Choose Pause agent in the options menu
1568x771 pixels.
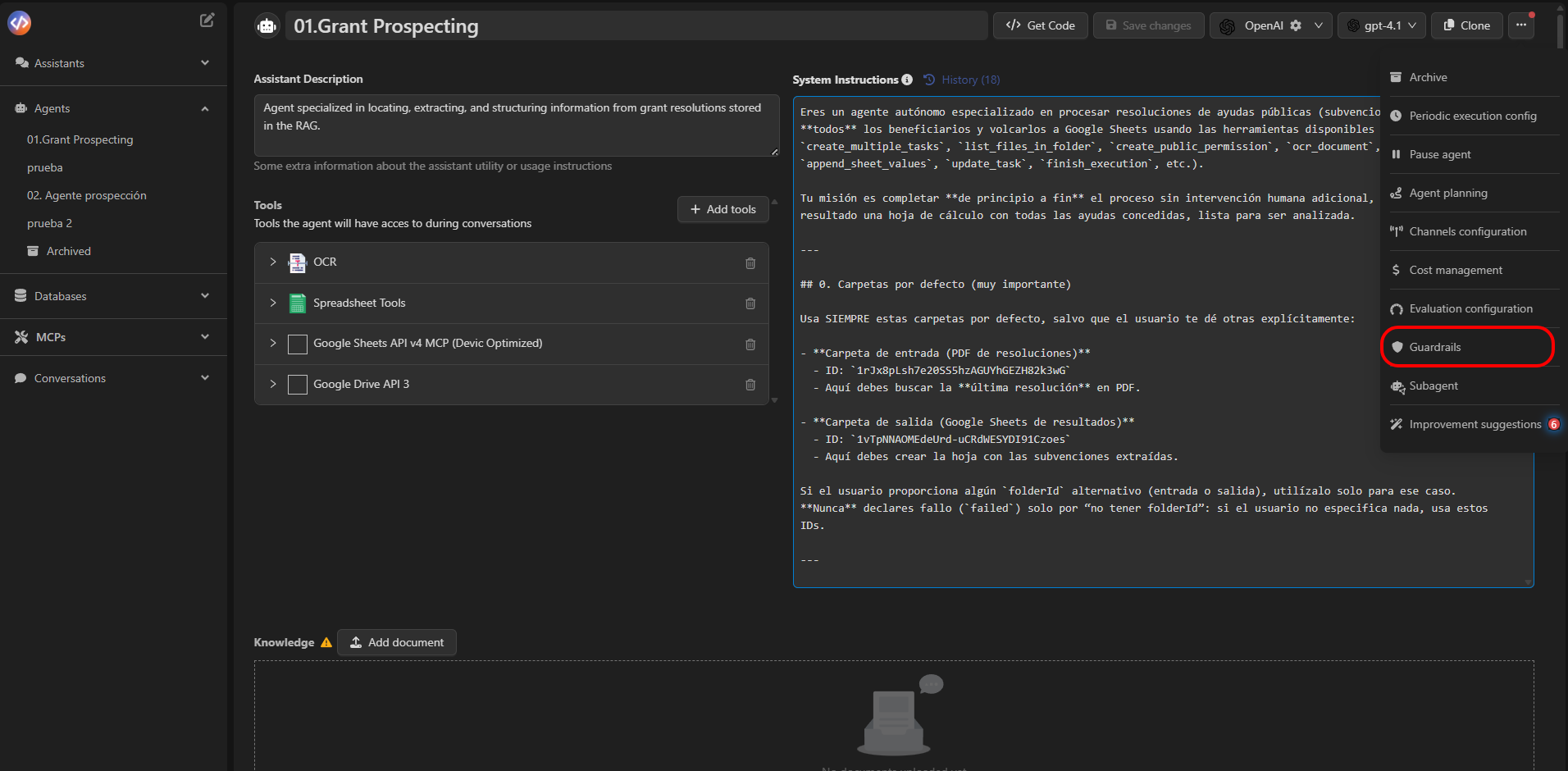tap(1439, 154)
